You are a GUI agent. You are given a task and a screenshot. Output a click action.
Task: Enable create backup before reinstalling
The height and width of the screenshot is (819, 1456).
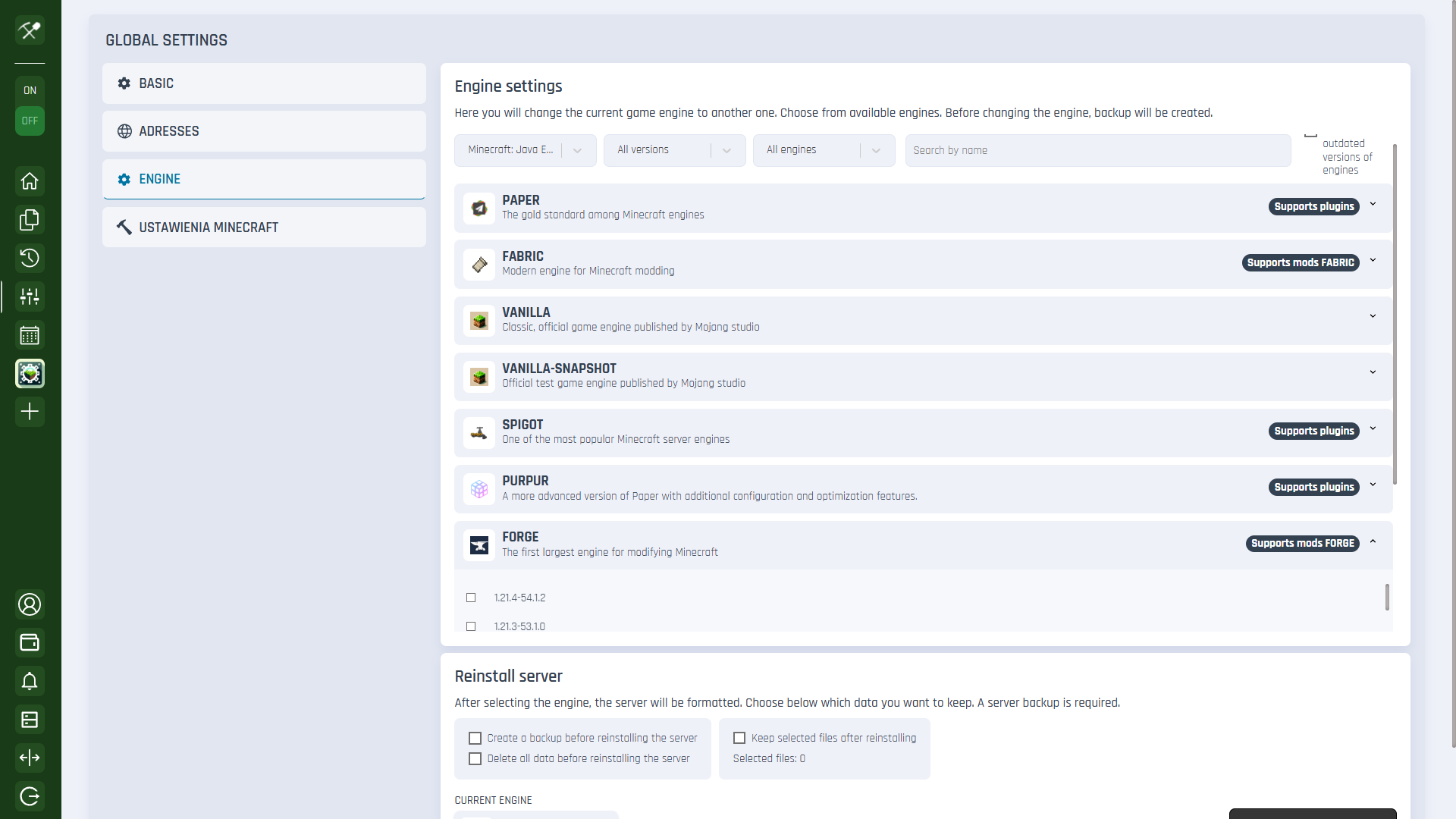click(x=475, y=738)
